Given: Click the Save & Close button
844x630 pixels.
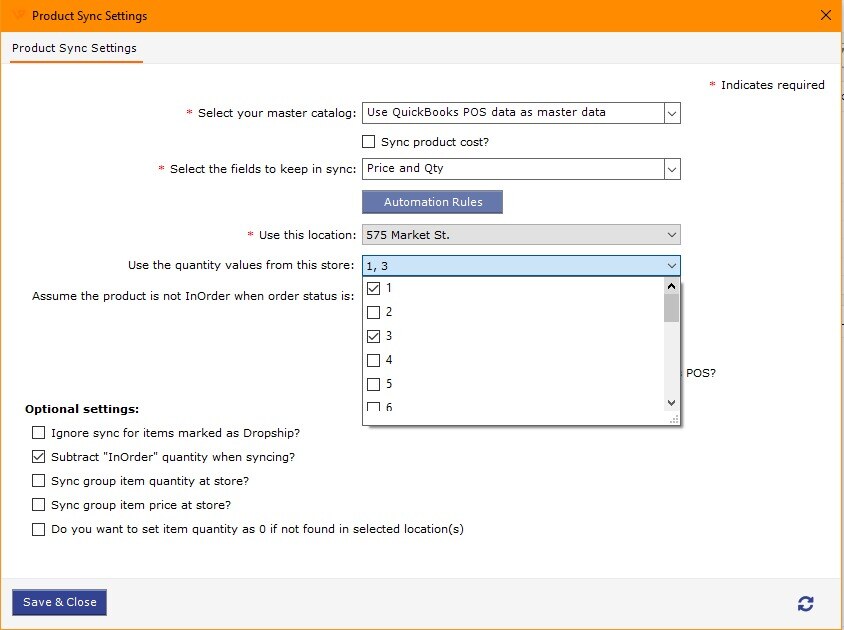Looking at the screenshot, I should [59, 602].
